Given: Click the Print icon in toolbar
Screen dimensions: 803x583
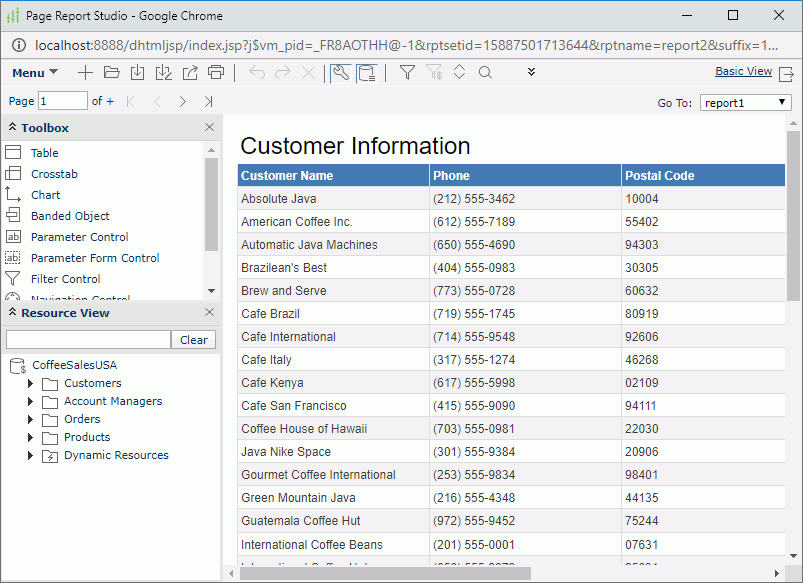Looking at the screenshot, I should click(216, 73).
